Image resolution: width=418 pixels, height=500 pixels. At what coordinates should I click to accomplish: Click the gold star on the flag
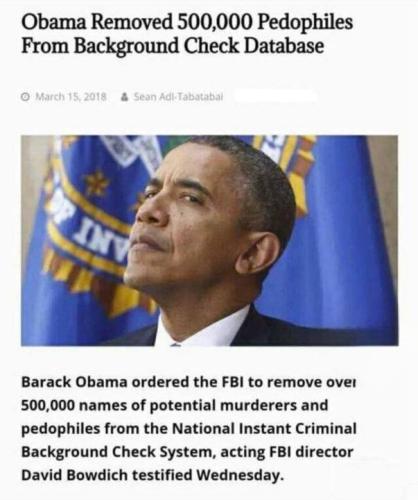[x=97, y=183]
